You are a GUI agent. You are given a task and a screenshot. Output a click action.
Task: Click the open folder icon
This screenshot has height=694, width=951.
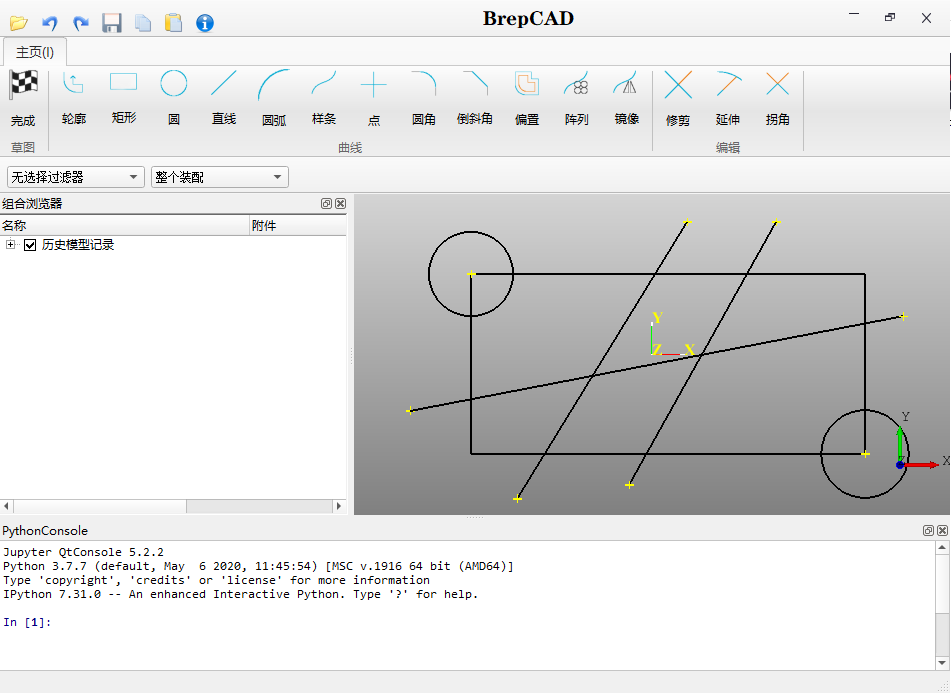tap(19, 23)
